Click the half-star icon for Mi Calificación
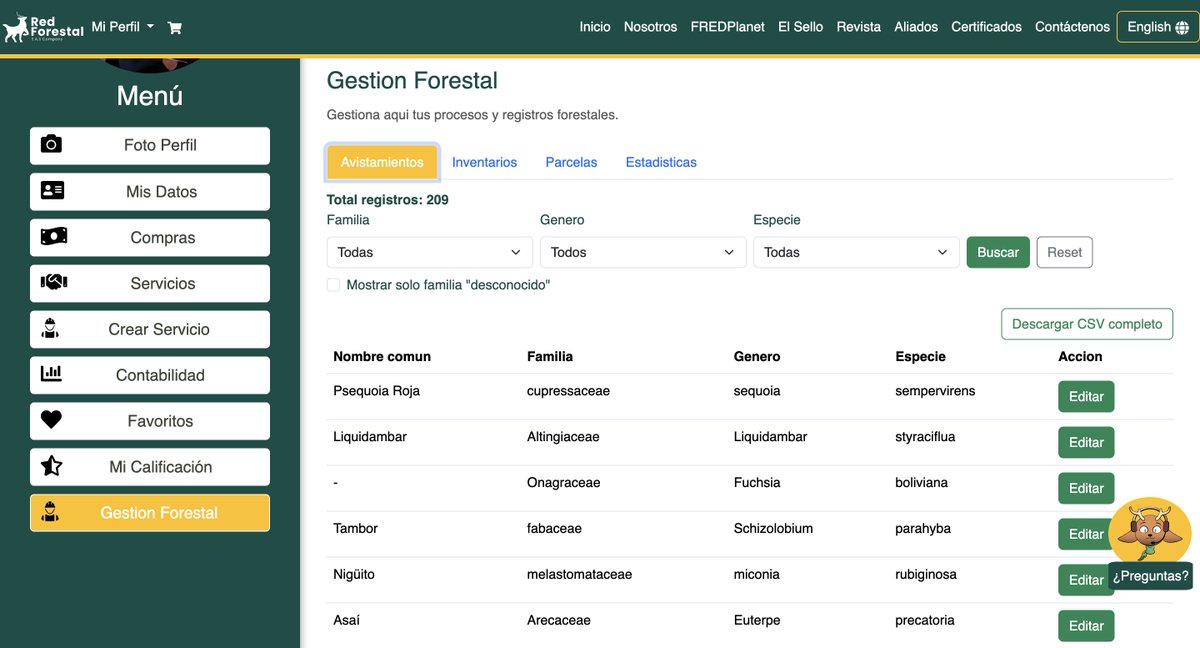This screenshot has height=648, width=1200. point(51,466)
